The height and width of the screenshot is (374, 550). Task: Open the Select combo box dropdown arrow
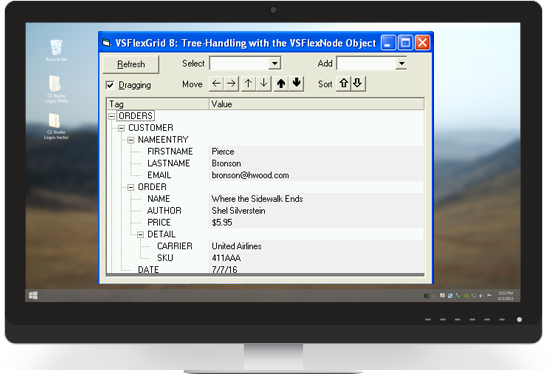click(x=275, y=64)
